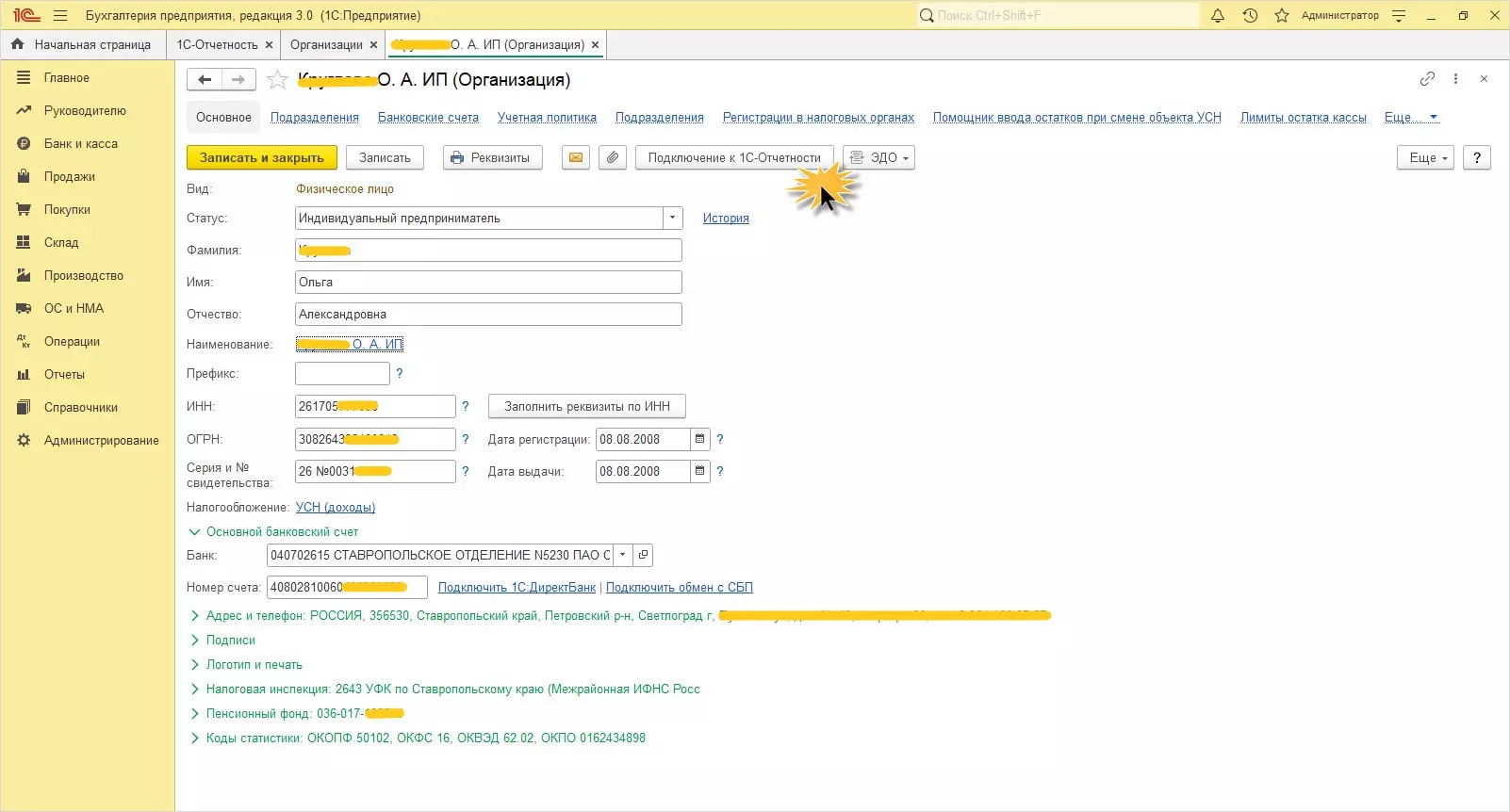Open the form's three-dot options menu
Screen dimensions: 1510x812
(1455, 79)
